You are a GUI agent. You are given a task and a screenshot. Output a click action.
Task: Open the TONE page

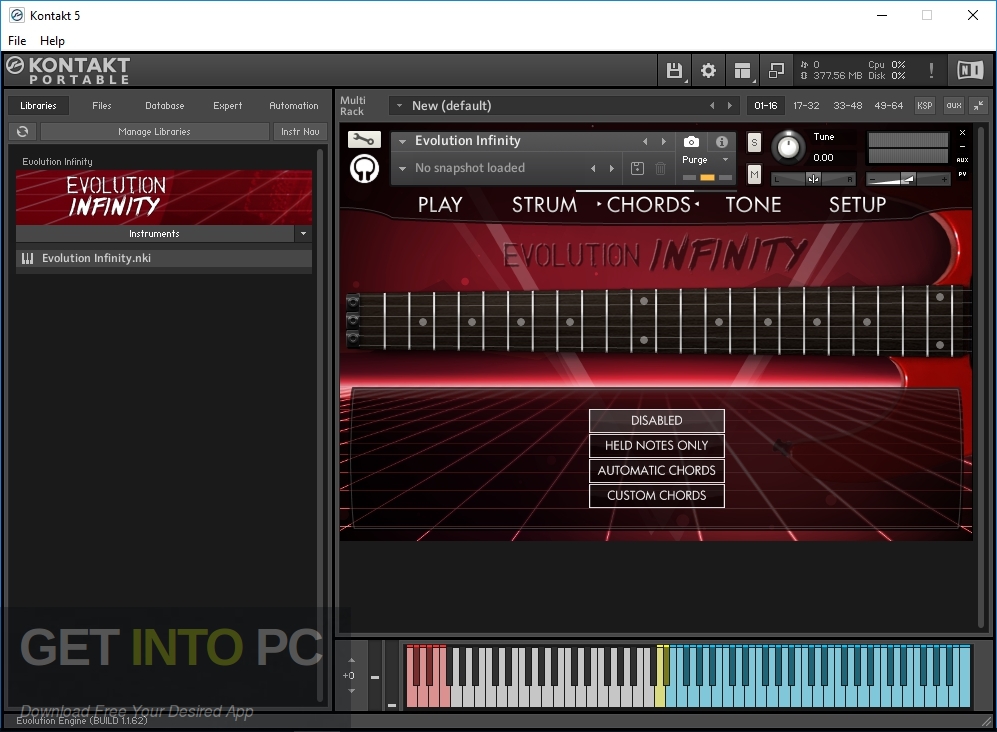tap(753, 205)
